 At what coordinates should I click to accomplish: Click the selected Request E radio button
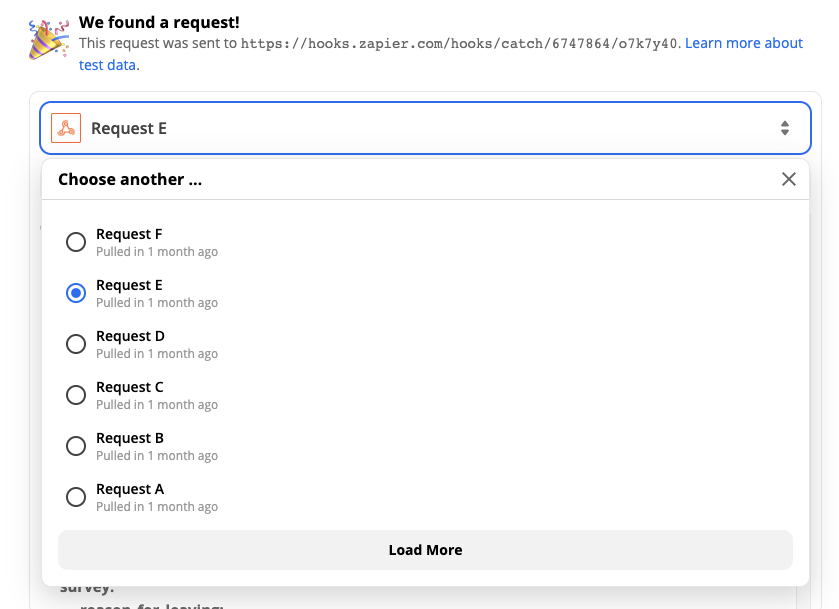[x=76, y=293]
